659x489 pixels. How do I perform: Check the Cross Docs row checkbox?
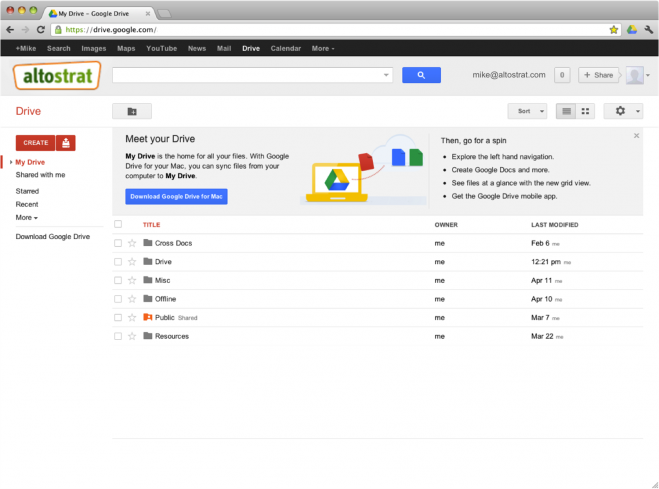pyautogui.click(x=118, y=243)
